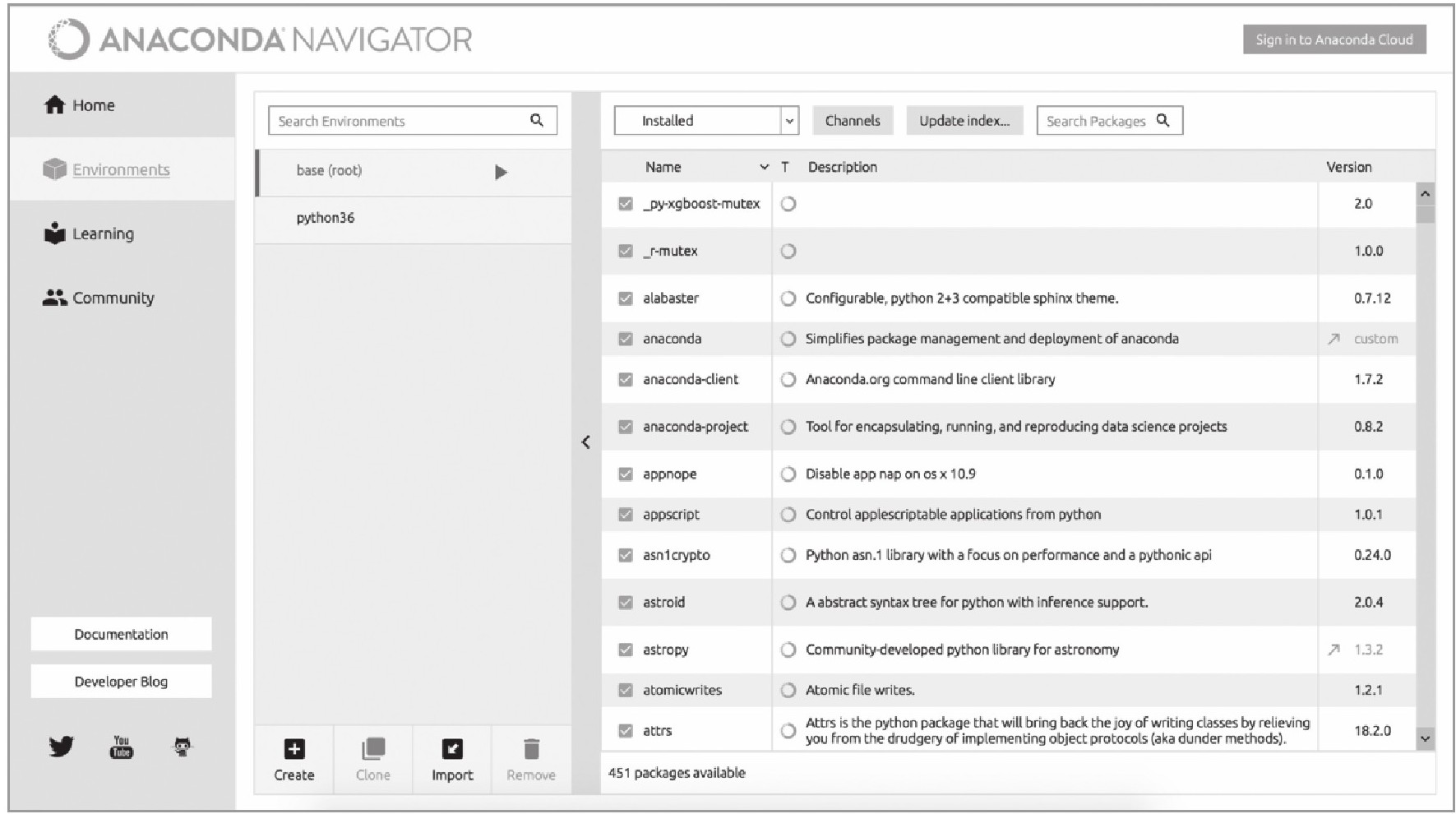The image size is (1456, 814).
Task: Toggle the anaconda-client package checkbox
Action: (626, 379)
